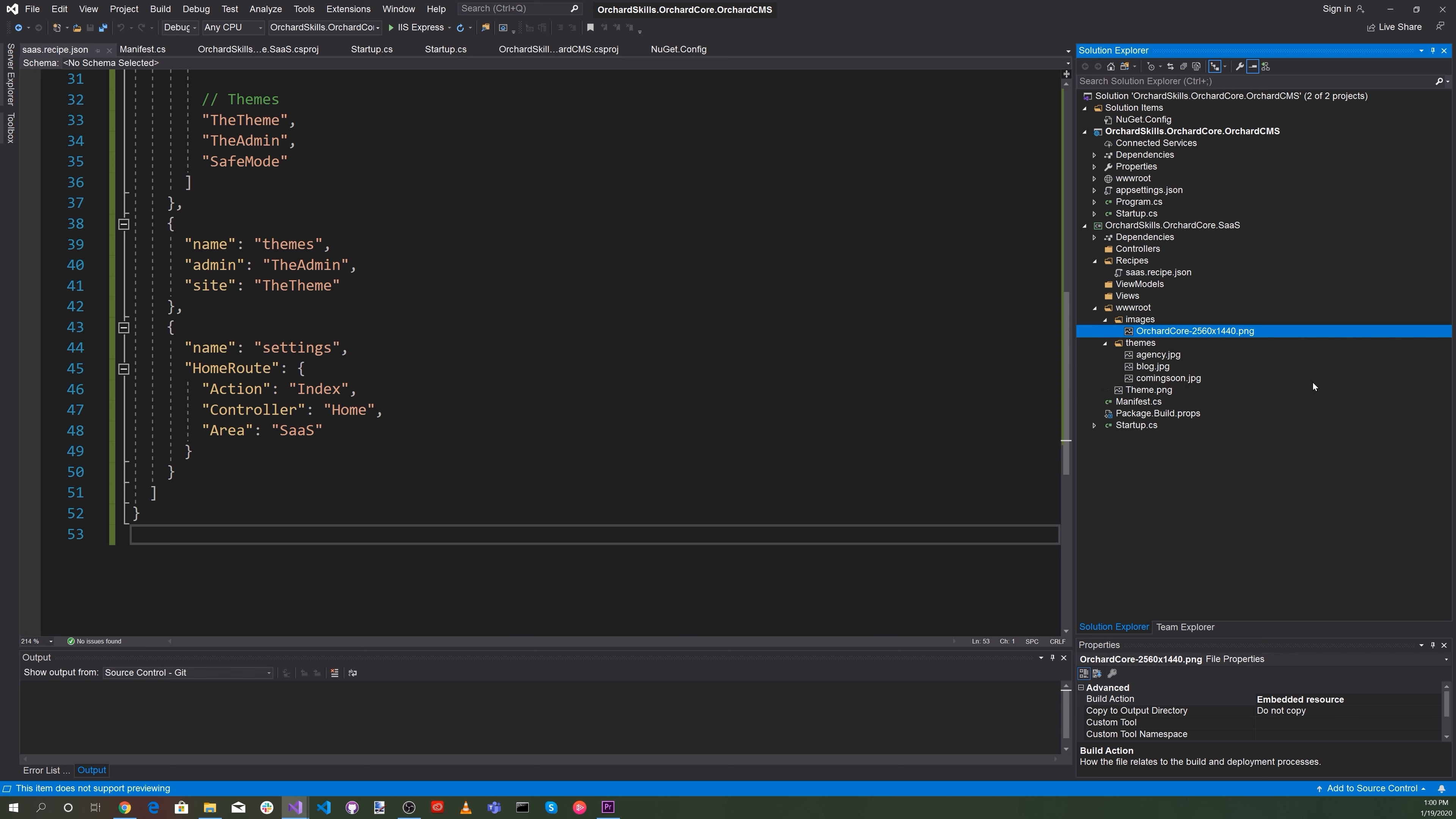Open the 214 % zoom level dropdown
This screenshot has width=1456, height=819.
(x=37, y=642)
